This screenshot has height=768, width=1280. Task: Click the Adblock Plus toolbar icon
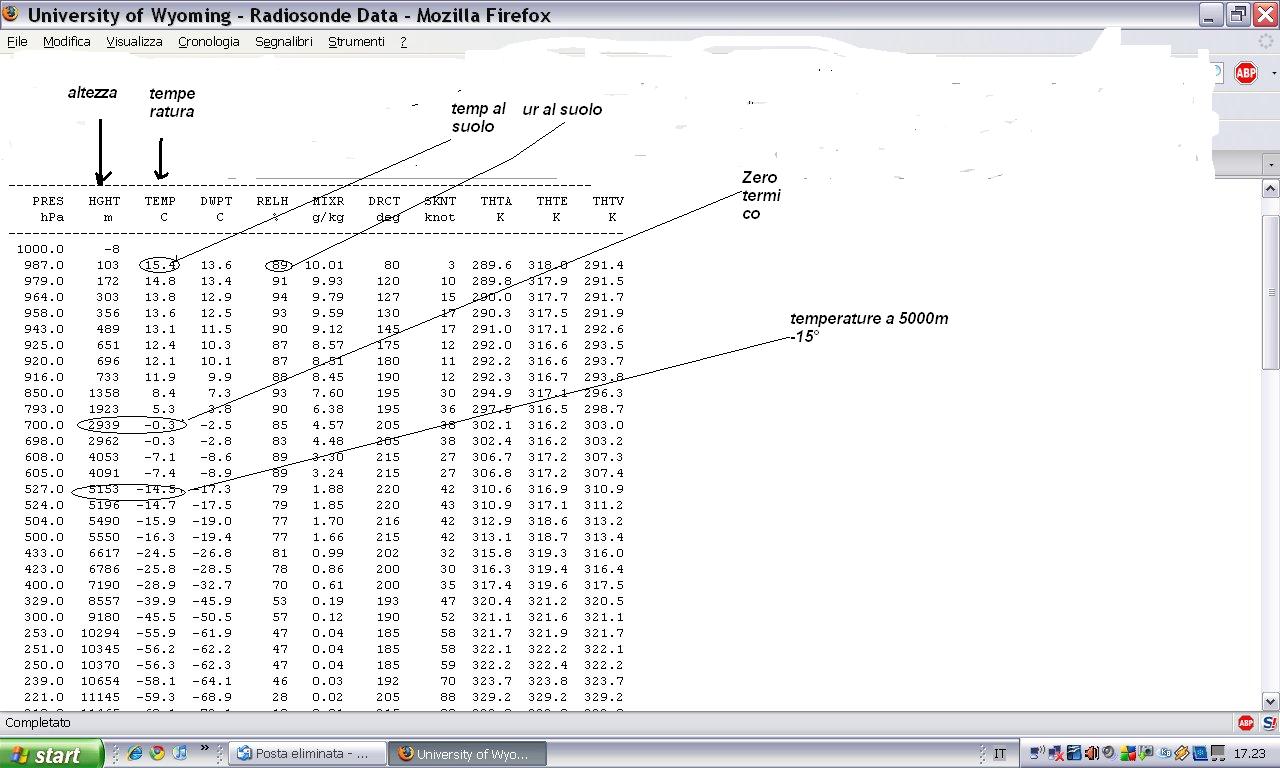click(x=1245, y=73)
